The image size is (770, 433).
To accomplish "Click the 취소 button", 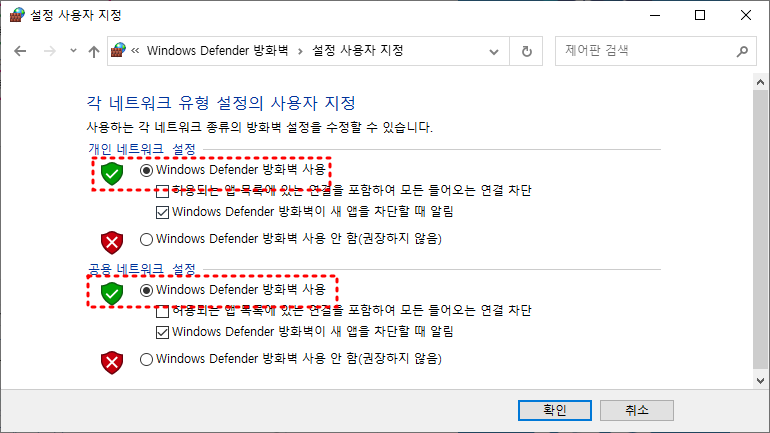I will pyautogui.click(x=637, y=410).
